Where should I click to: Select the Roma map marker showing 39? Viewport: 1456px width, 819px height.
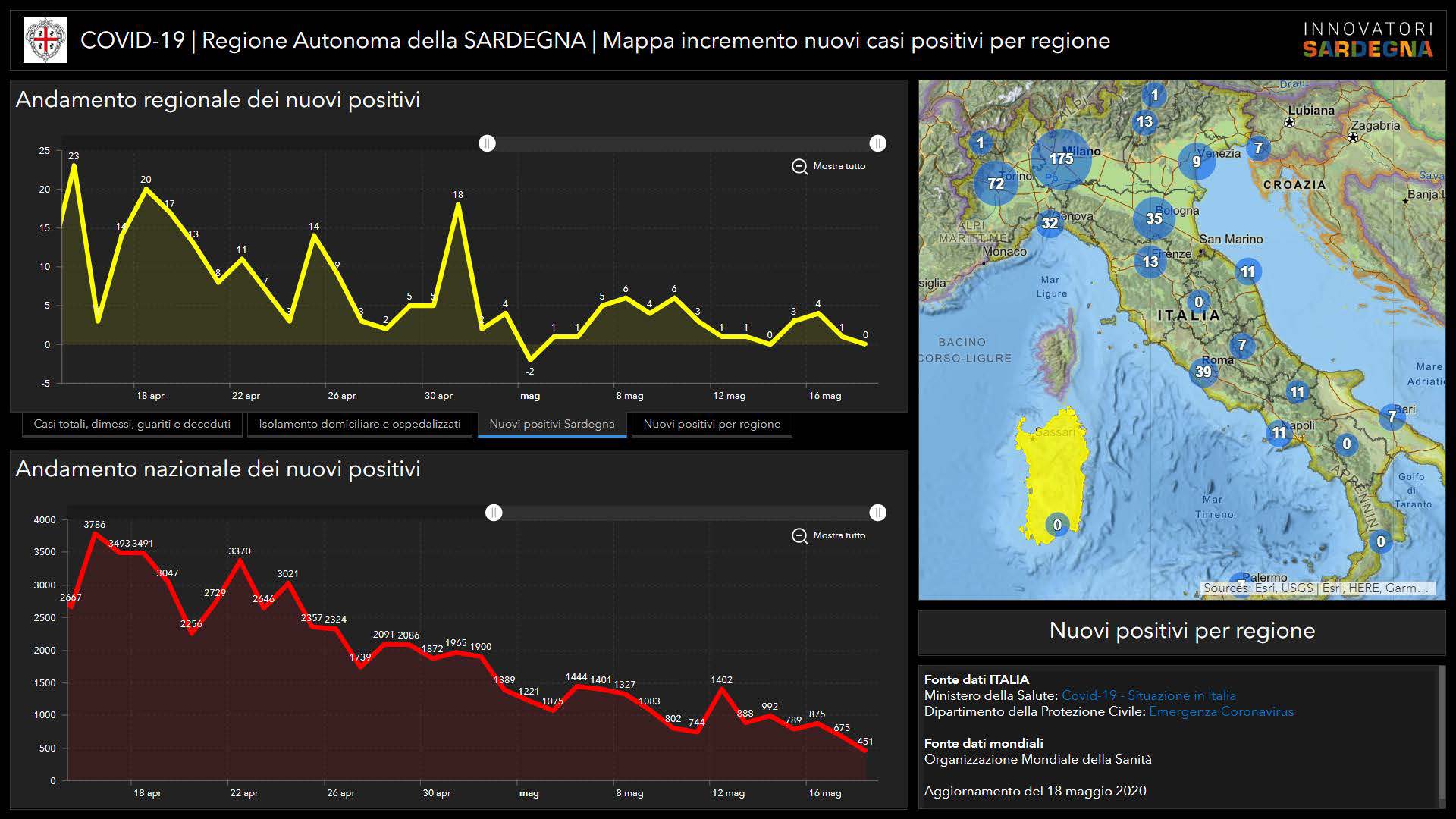[x=1203, y=372]
